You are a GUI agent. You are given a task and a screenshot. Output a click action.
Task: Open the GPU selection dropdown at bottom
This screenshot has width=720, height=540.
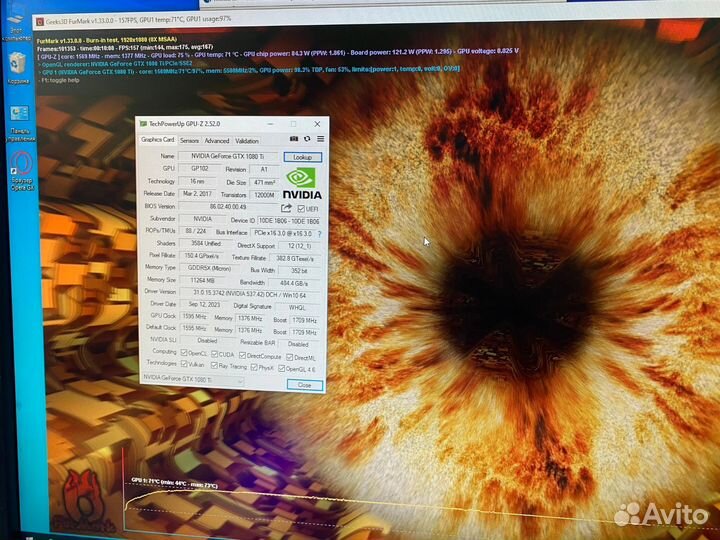[192, 379]
